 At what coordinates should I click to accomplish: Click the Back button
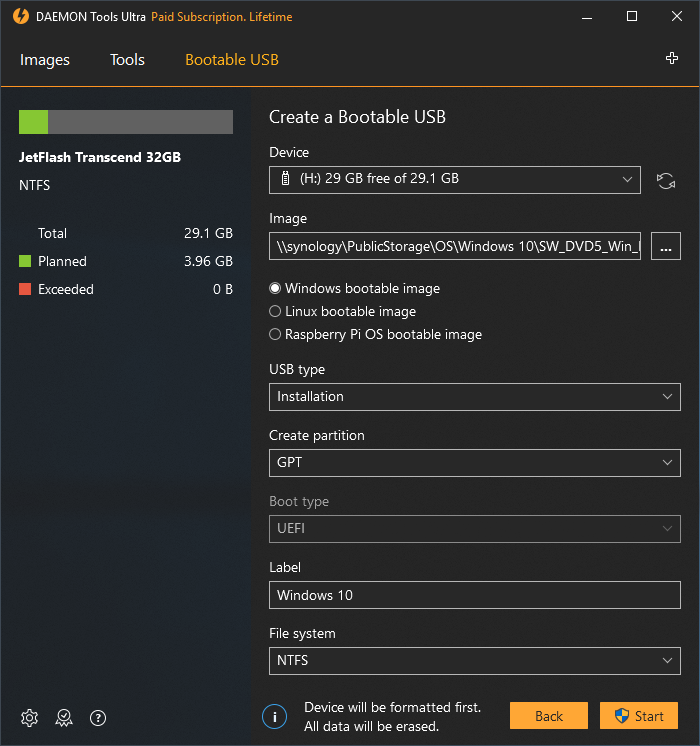(549, 716)
